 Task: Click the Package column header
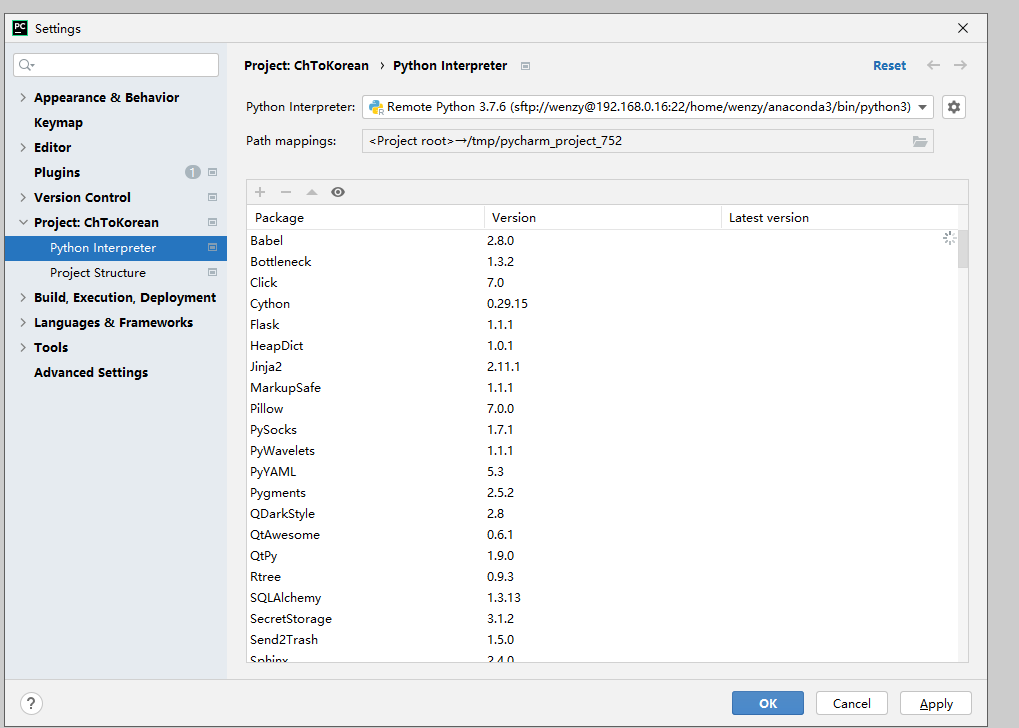365,218
